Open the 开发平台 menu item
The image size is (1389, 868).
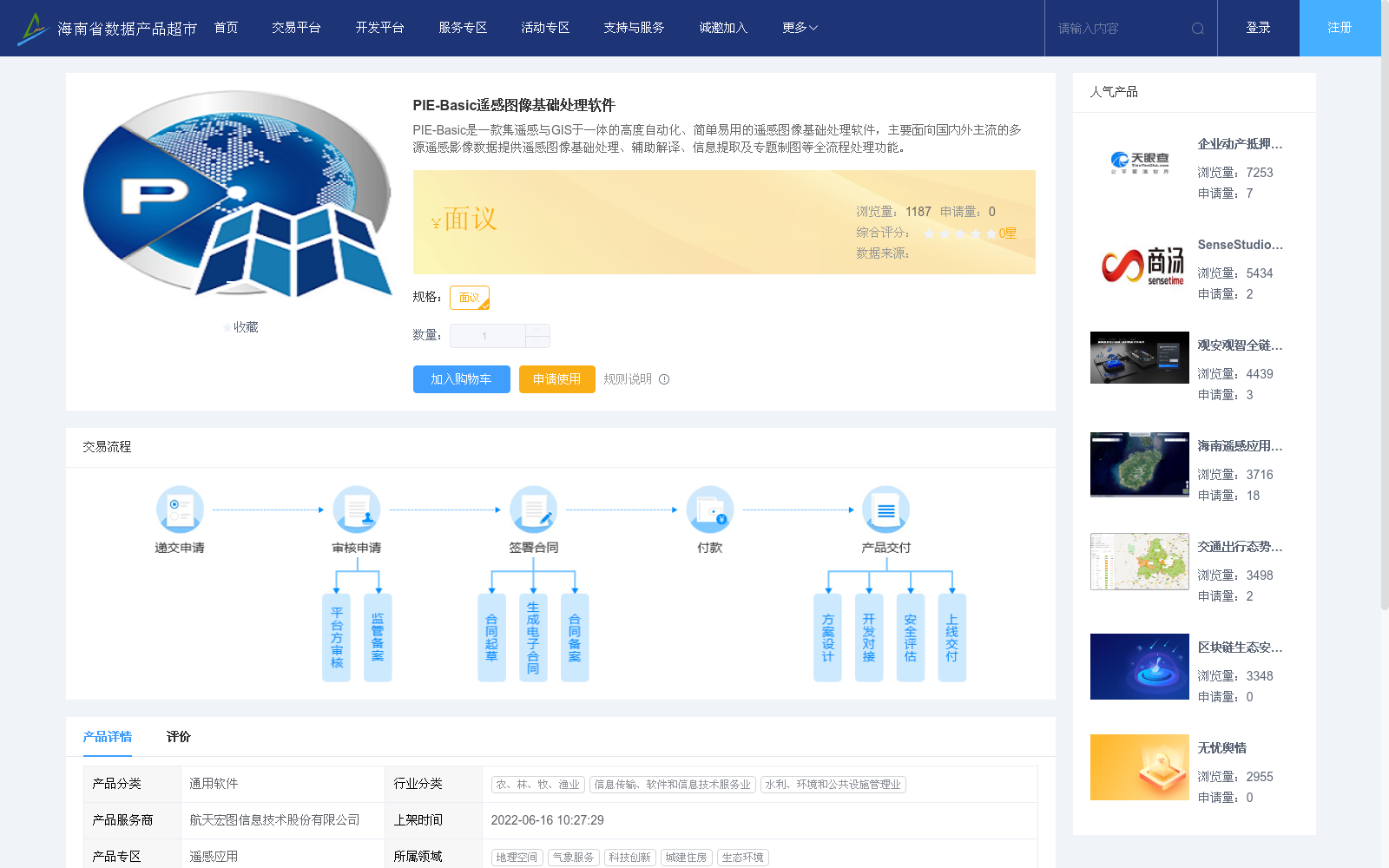click(379, 28)
